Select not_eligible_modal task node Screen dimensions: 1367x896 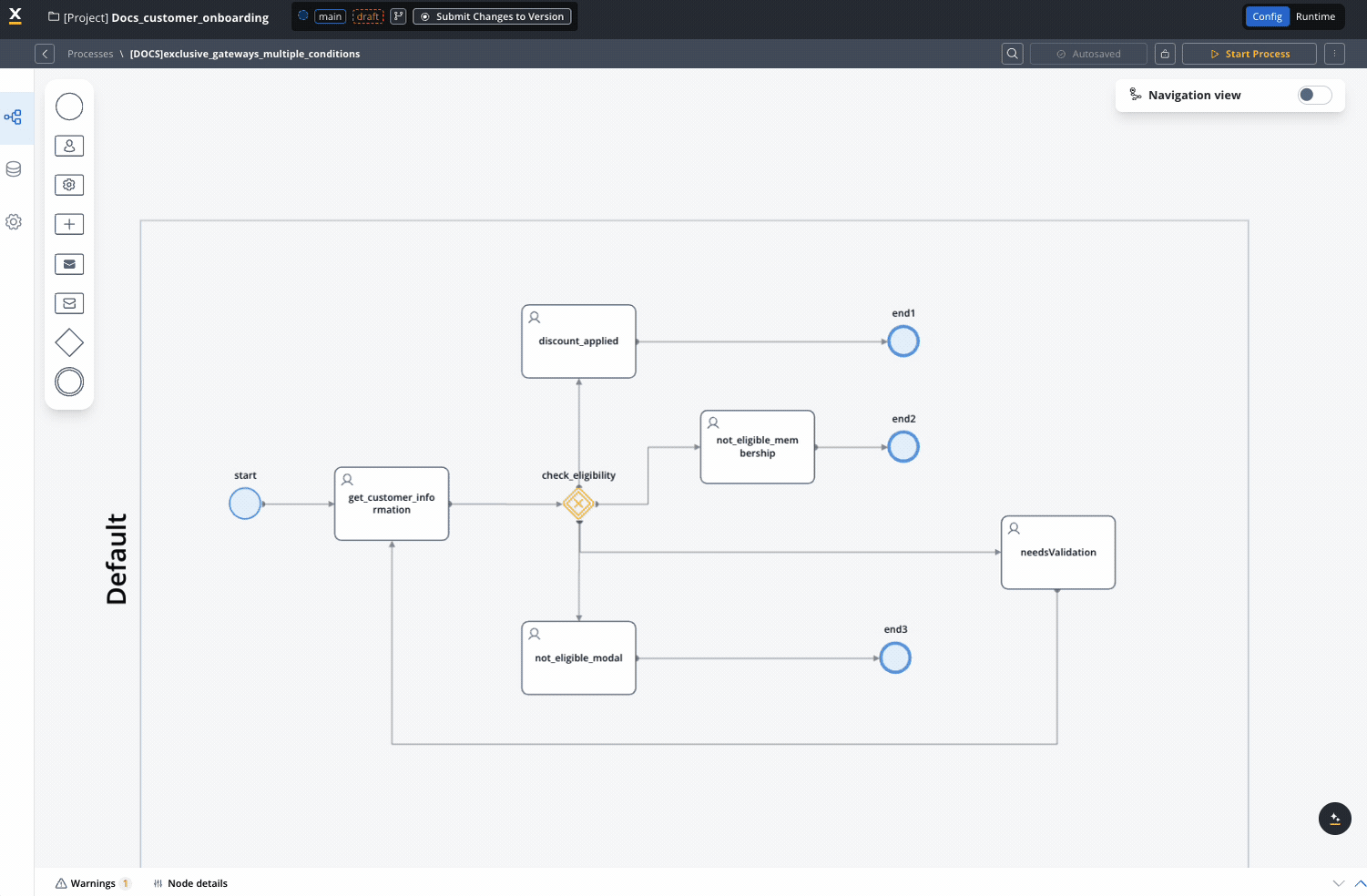coord(578,658)
